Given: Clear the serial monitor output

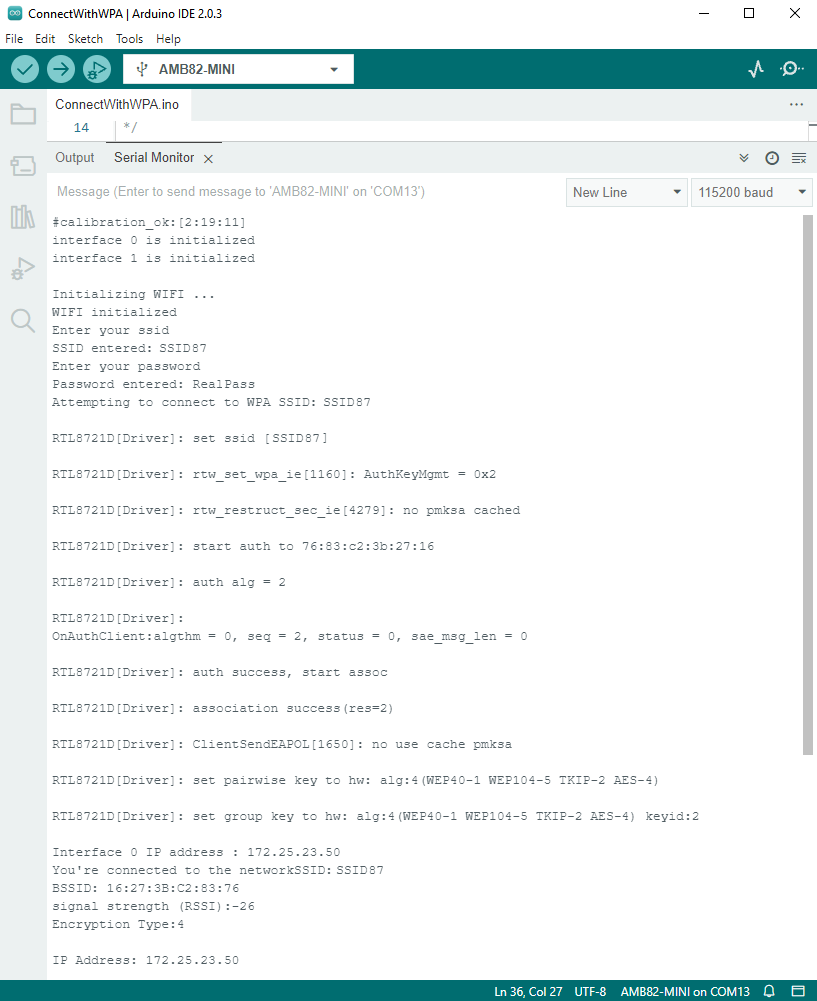Looking at the screenshot, I should click(x=799, y=158).
